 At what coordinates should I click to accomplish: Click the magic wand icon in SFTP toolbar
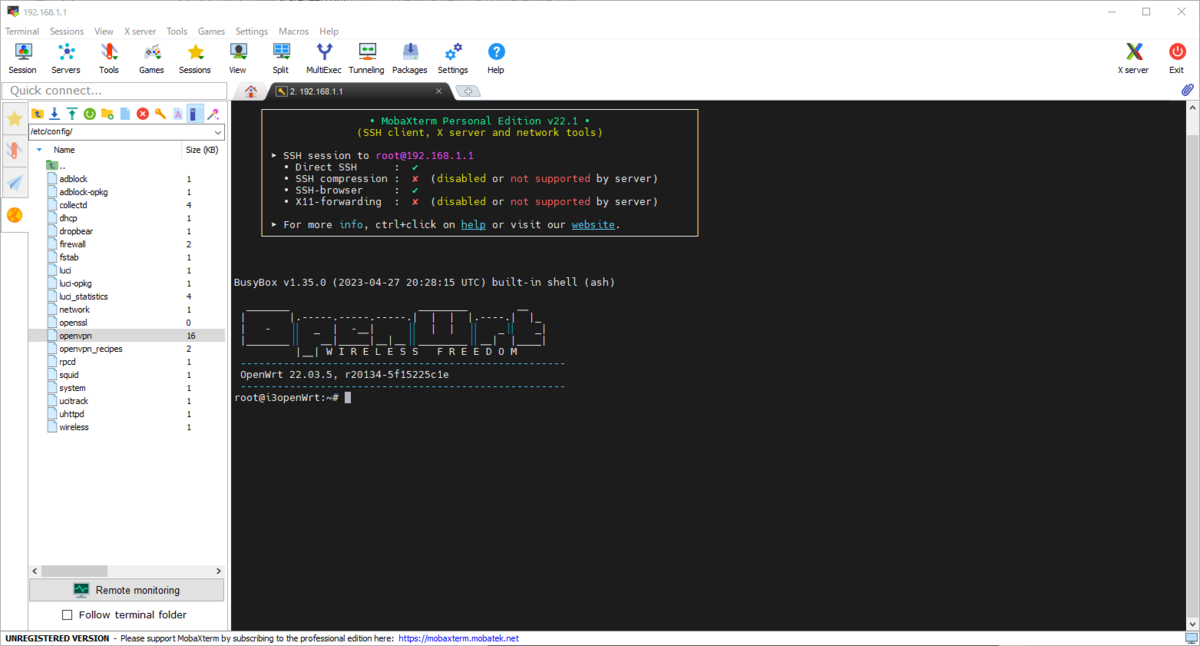pos(213,114)
